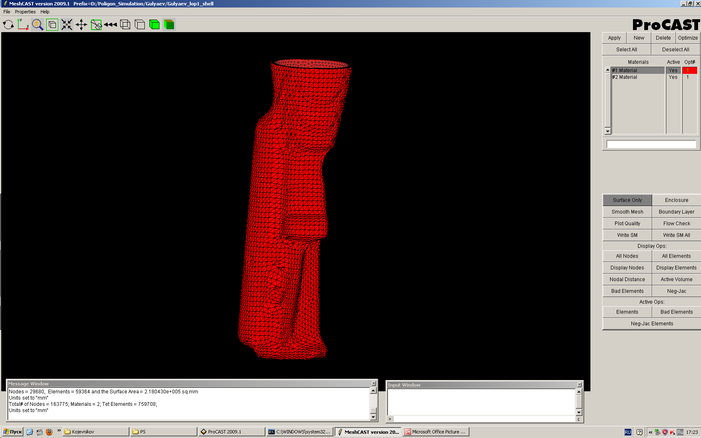Click Select All button
Viewport: 701px width, 438px height.
[x=627, y=50]
